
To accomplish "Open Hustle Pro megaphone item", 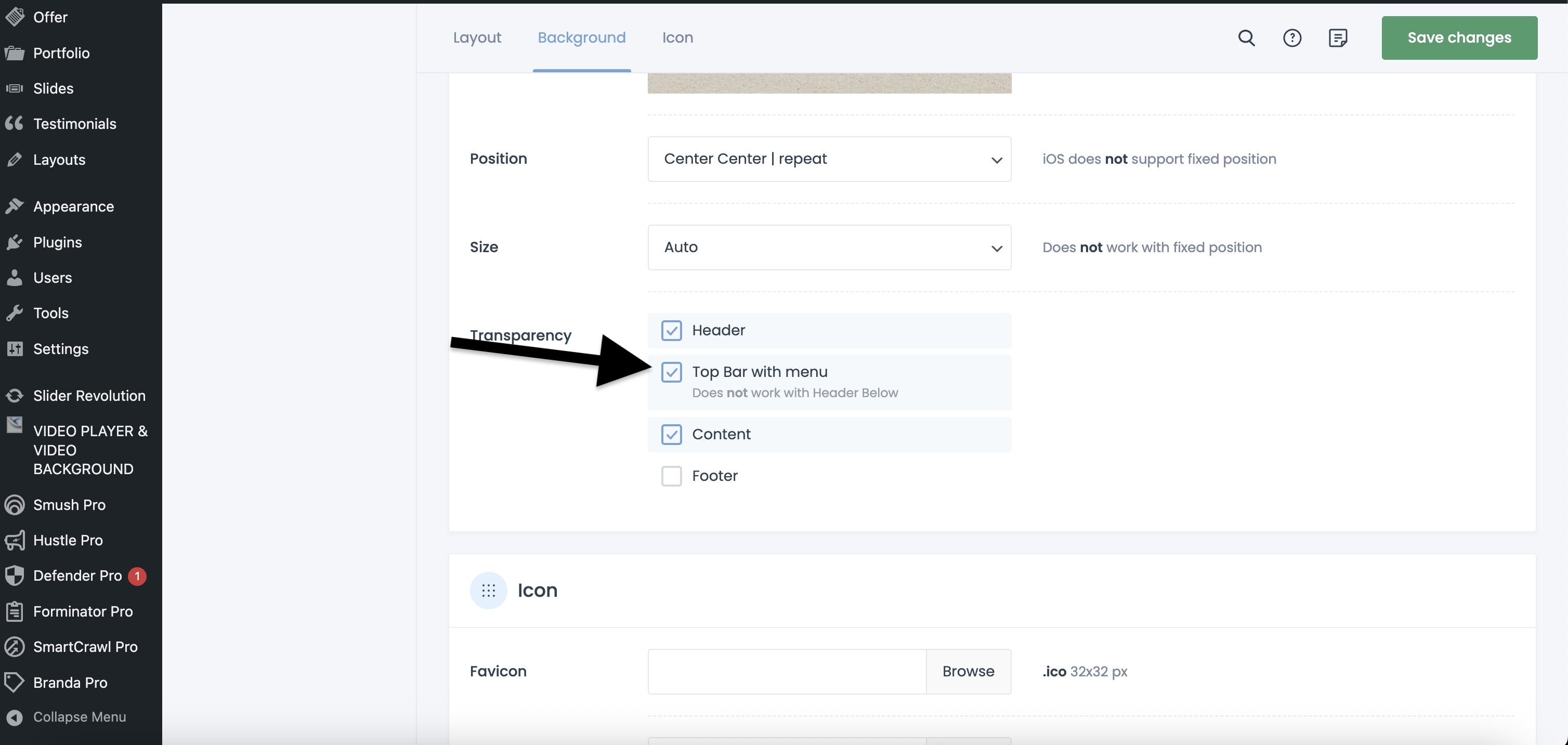I will [x=68, y=540].
